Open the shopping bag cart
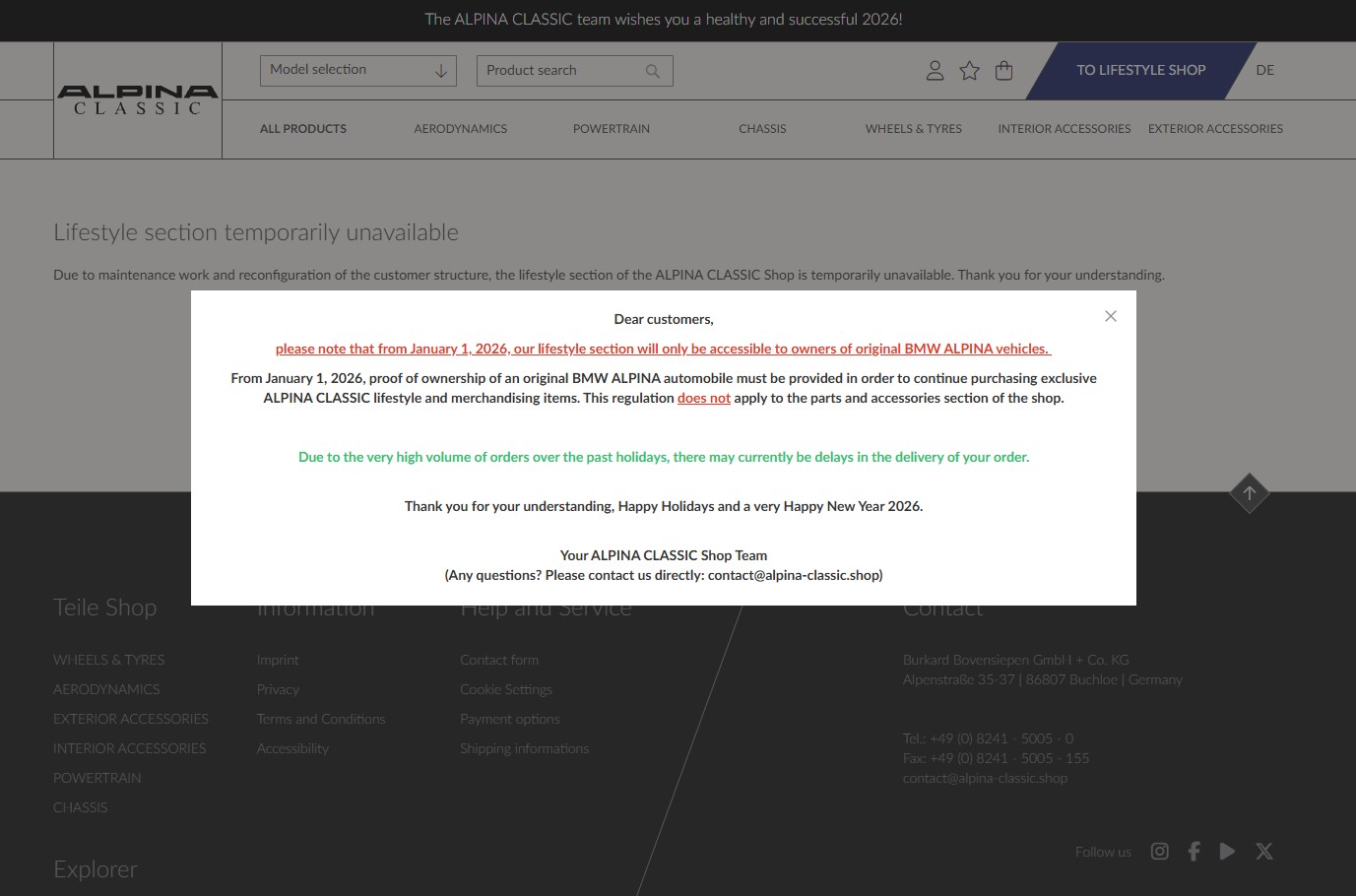The width and height of the screenshot is (1356, 896). pyautogui.click(x=1003, y=70)
